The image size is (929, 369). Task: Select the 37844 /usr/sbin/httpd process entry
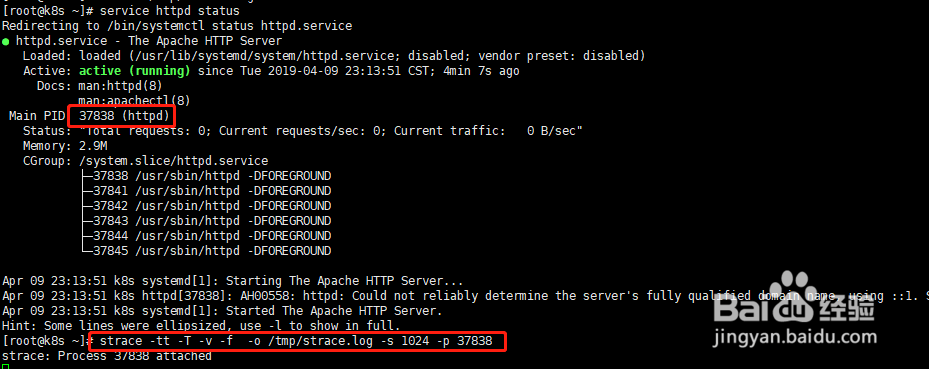click(212, 236)
